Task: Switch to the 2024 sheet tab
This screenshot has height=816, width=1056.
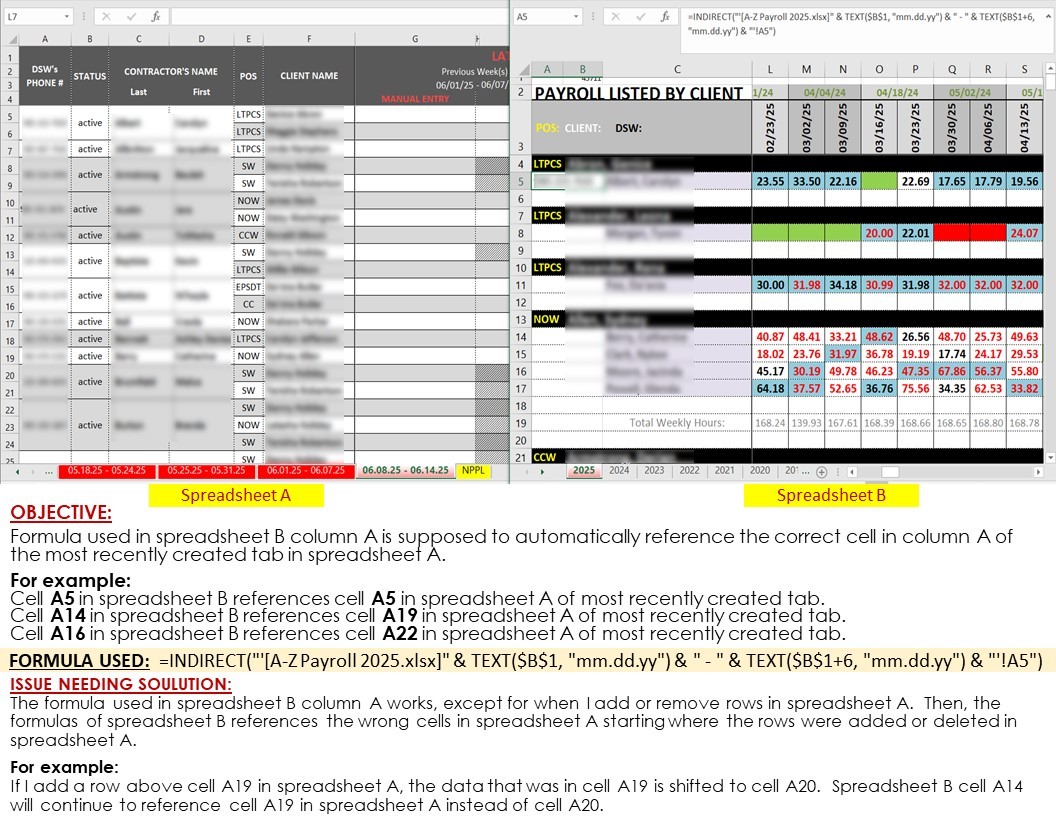Action: coord(619,470)
